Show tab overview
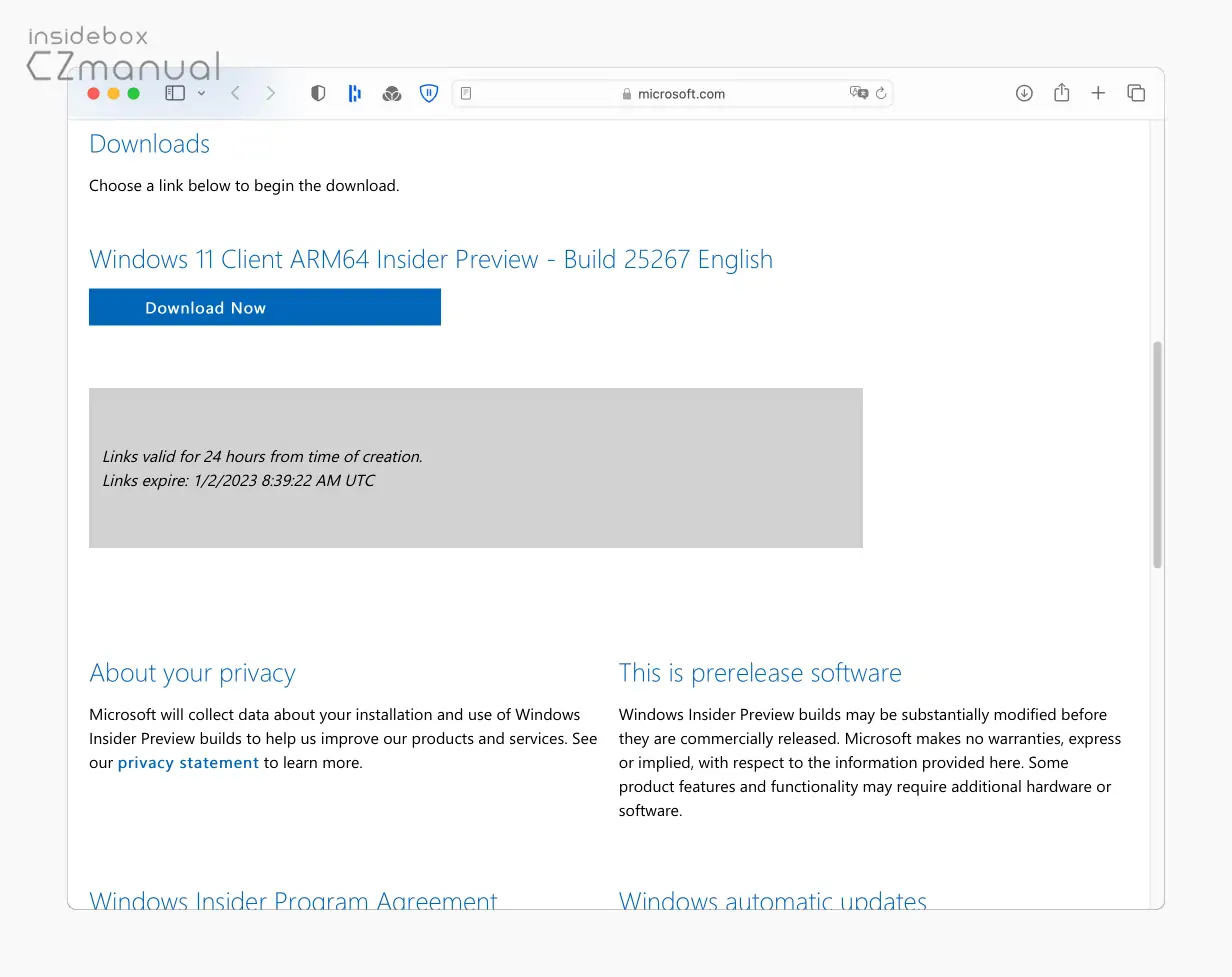The image size is (1232, 977). [1136, 93]
